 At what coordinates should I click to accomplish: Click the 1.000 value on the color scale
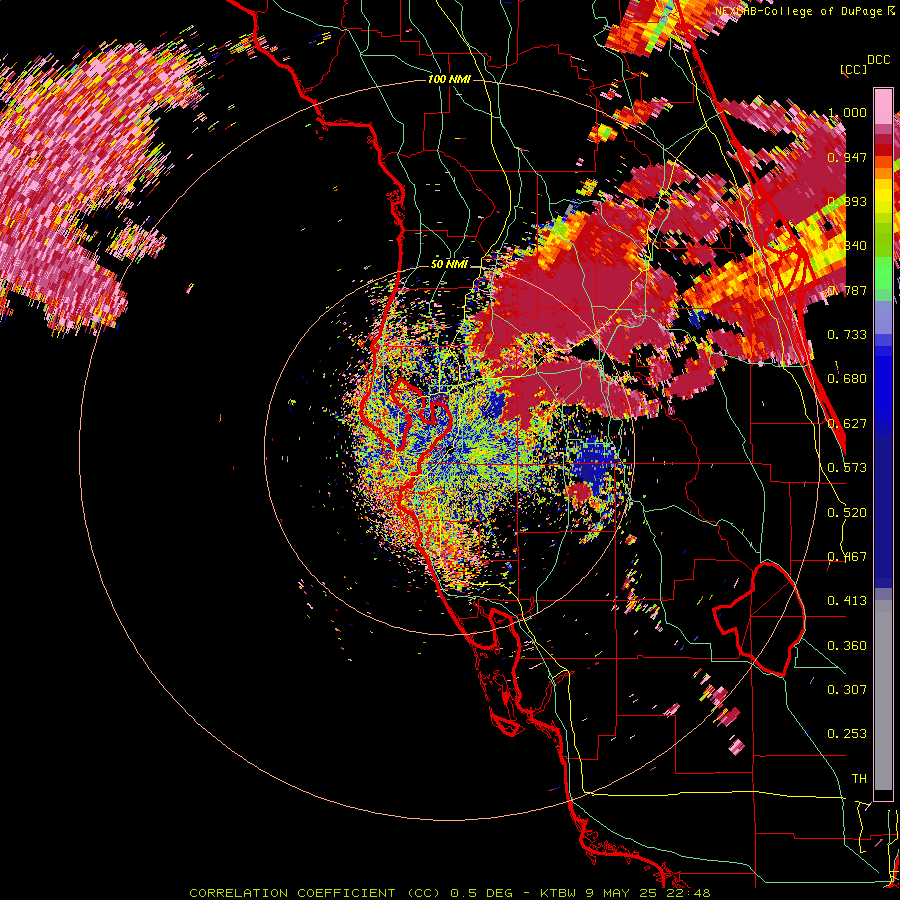tap(847, 112)
